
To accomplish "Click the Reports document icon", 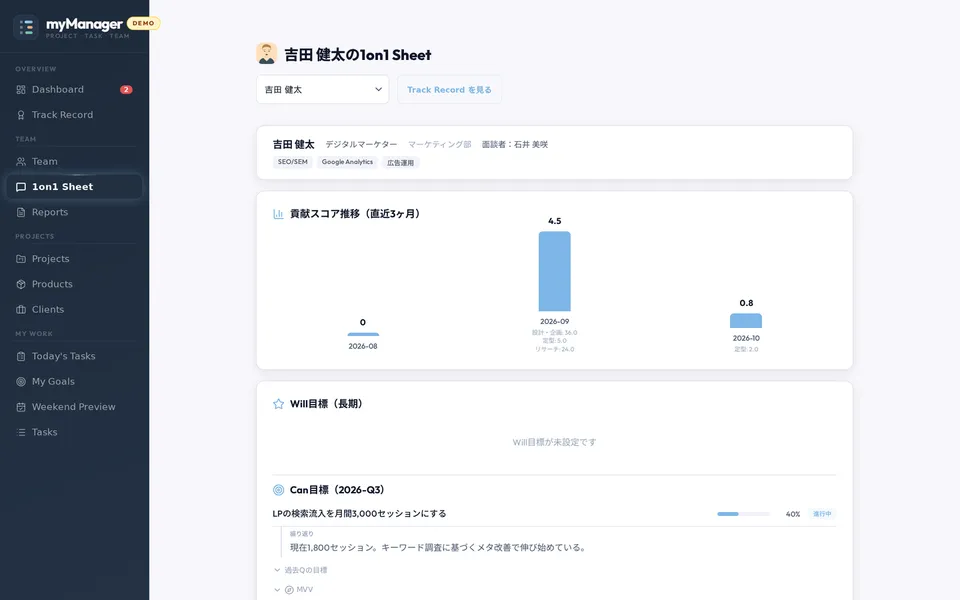I will pos(21,212).
